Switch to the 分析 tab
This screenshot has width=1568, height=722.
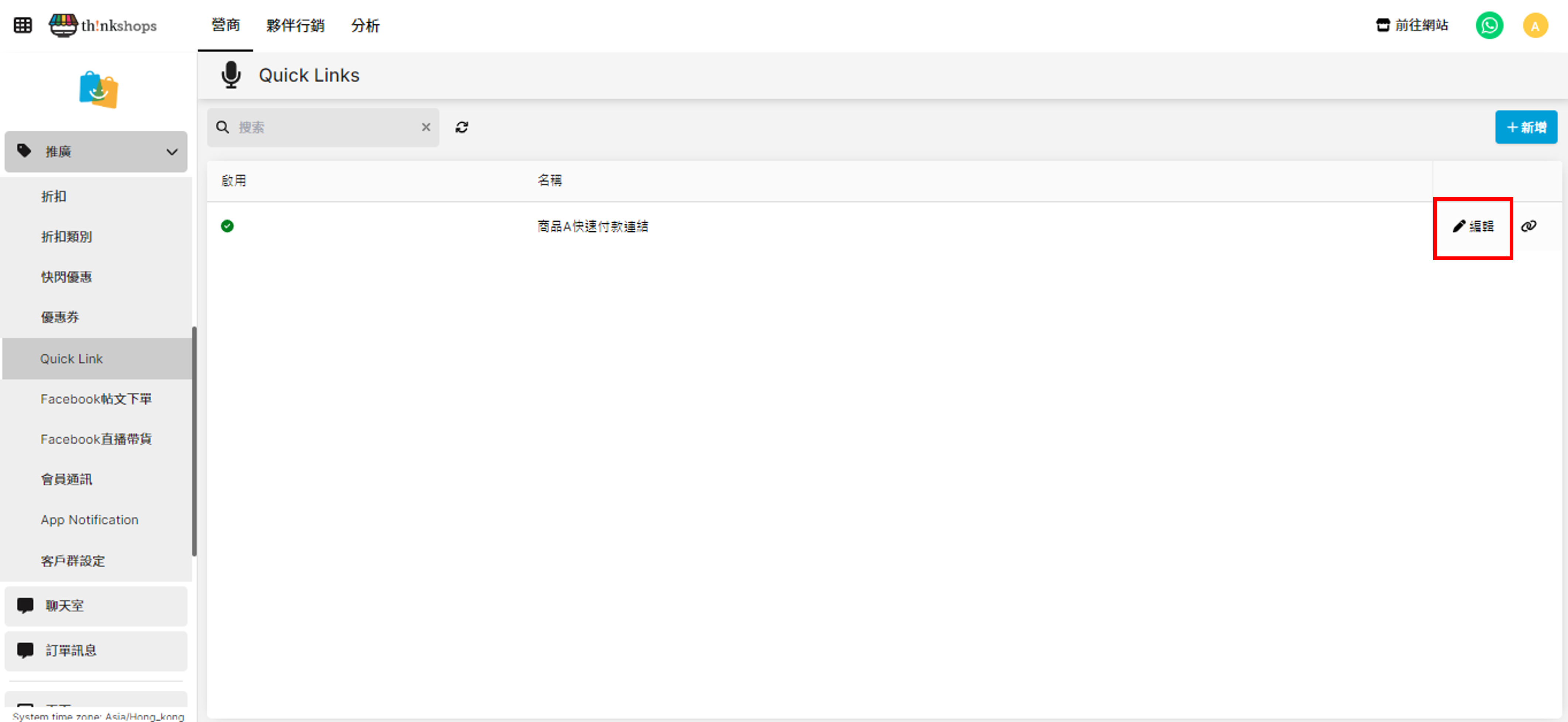point(365,25)
